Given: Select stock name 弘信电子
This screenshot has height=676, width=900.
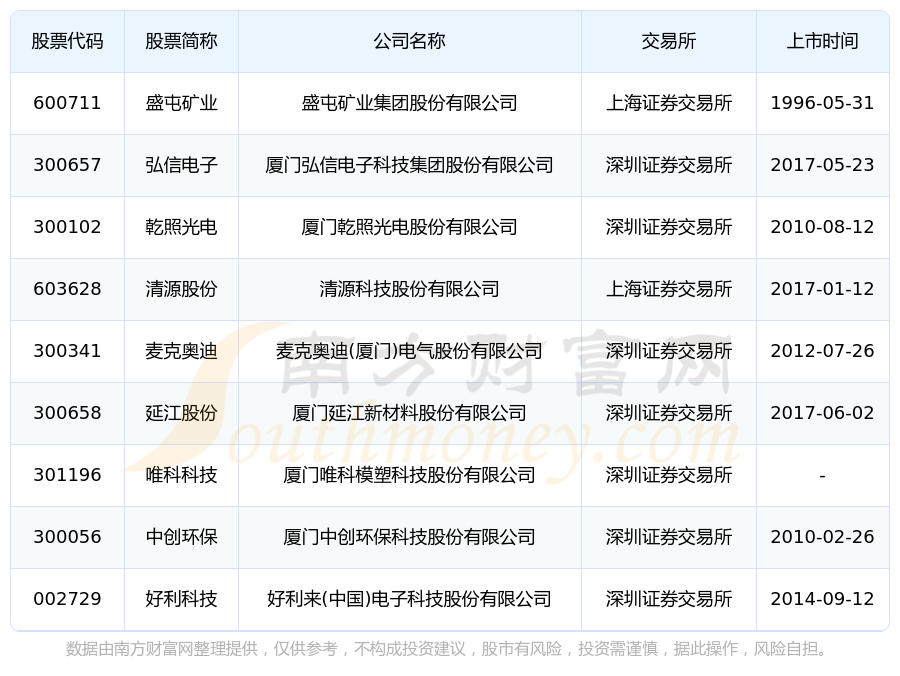Looking at the screenshot, I should click(181, 165).
